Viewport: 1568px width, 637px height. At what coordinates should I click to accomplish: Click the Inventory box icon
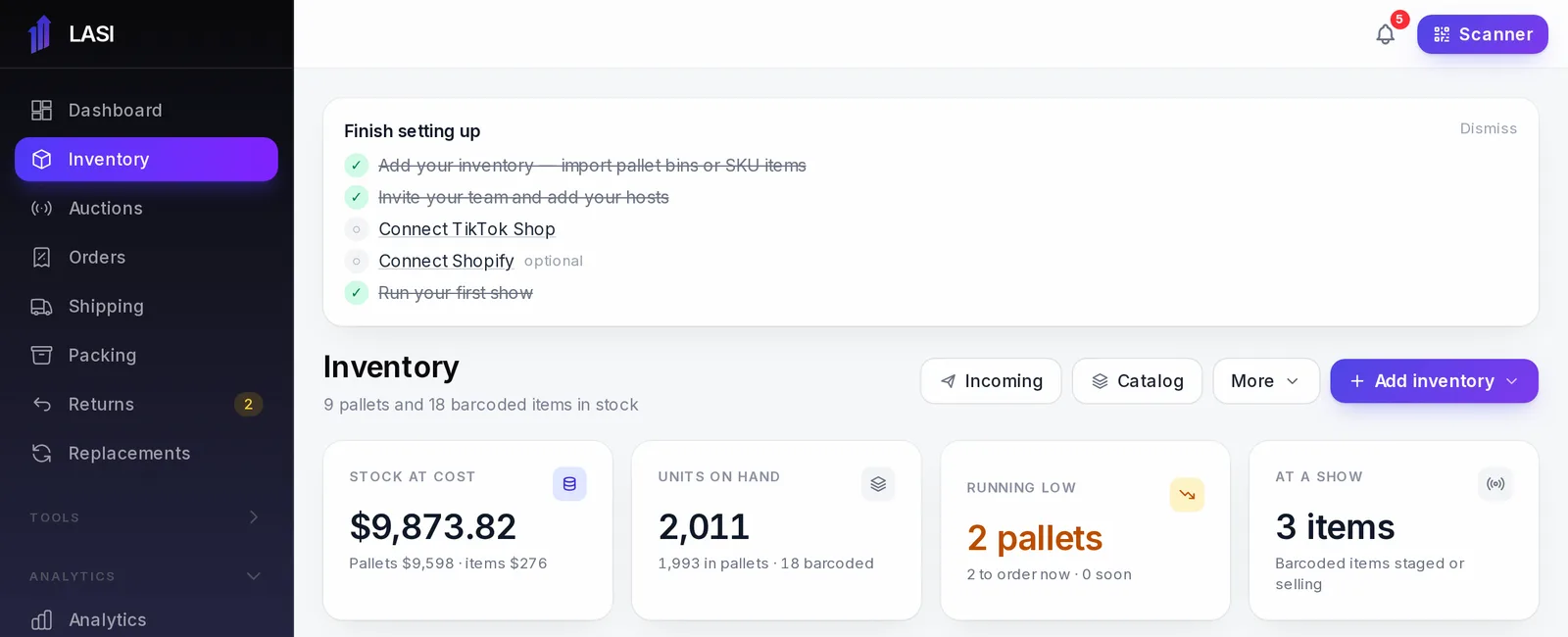41,160
